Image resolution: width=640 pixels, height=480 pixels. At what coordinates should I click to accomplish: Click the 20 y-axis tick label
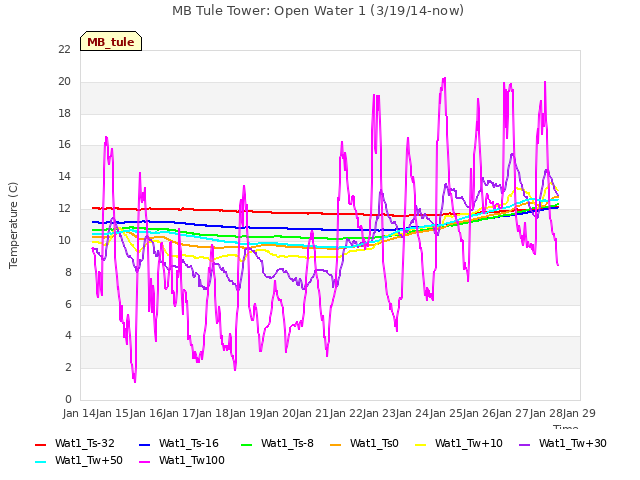pyautogui.click(x=64, y=82)
